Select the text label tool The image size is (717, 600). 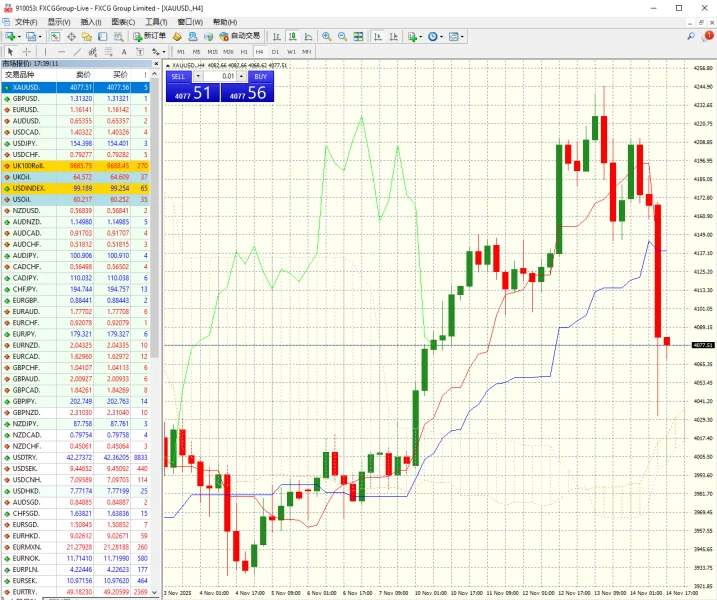(x=140, y=52)
